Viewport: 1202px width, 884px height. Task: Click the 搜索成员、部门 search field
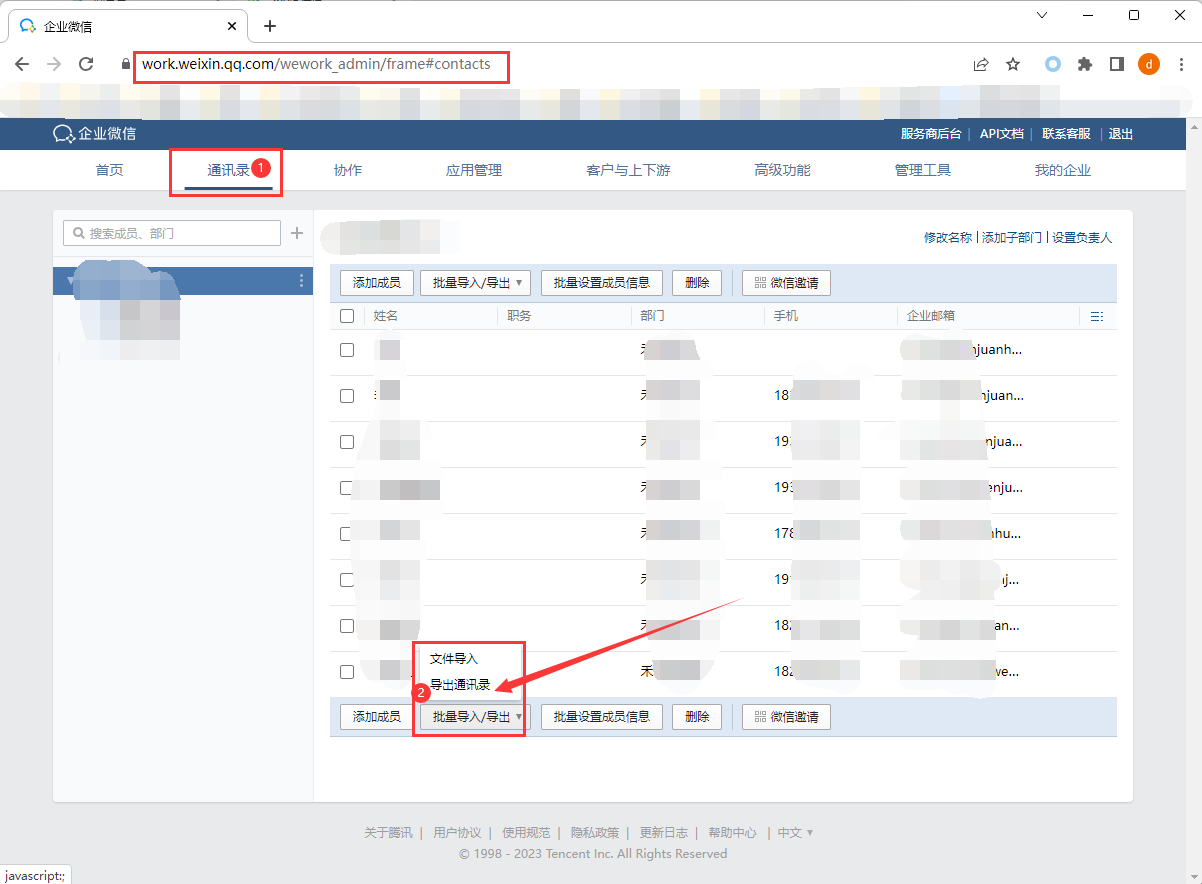pyautogui.click(x=172, y=233)
